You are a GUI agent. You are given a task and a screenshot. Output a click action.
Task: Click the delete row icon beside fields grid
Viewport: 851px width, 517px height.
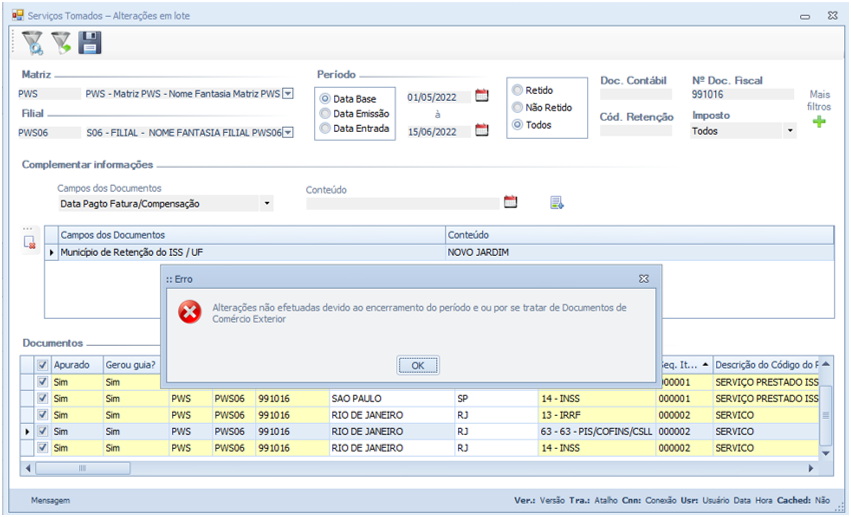tap(30, 241)
